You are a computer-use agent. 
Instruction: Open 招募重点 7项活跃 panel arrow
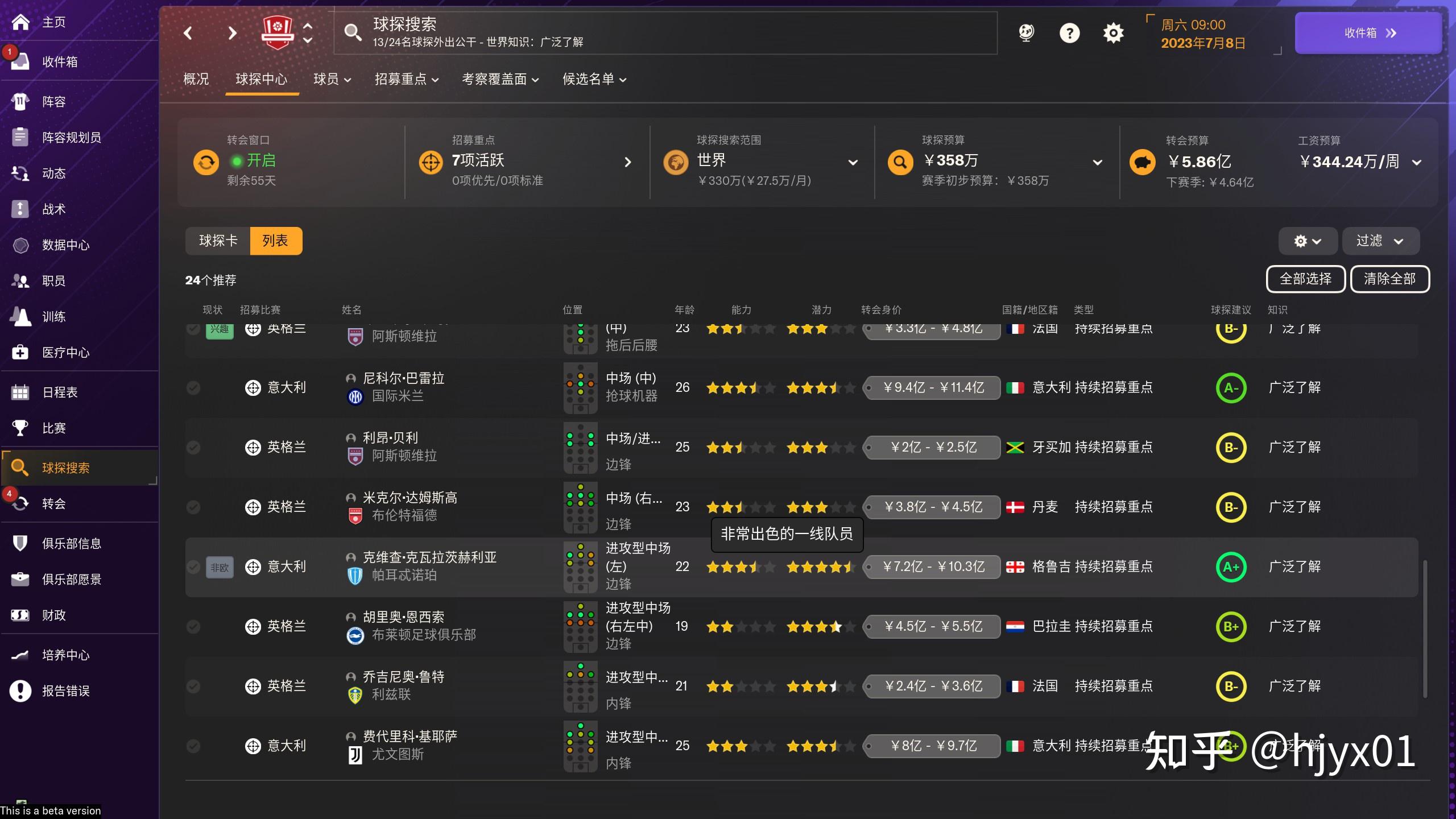[628, 163]
